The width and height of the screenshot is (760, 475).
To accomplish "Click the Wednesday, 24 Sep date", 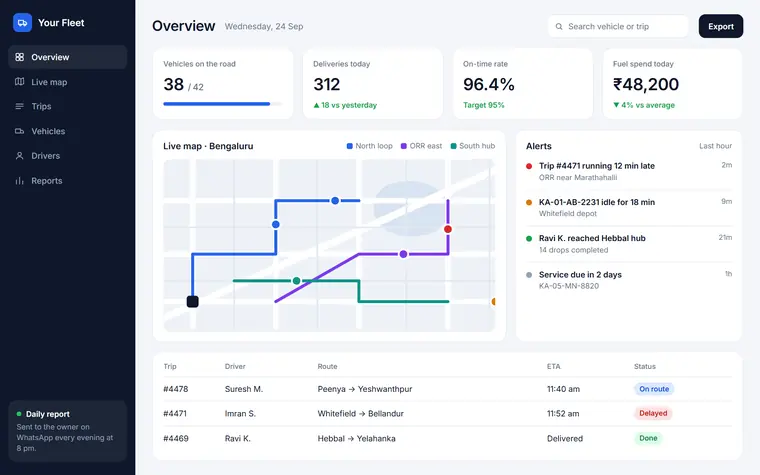I will tap(264, 27).
